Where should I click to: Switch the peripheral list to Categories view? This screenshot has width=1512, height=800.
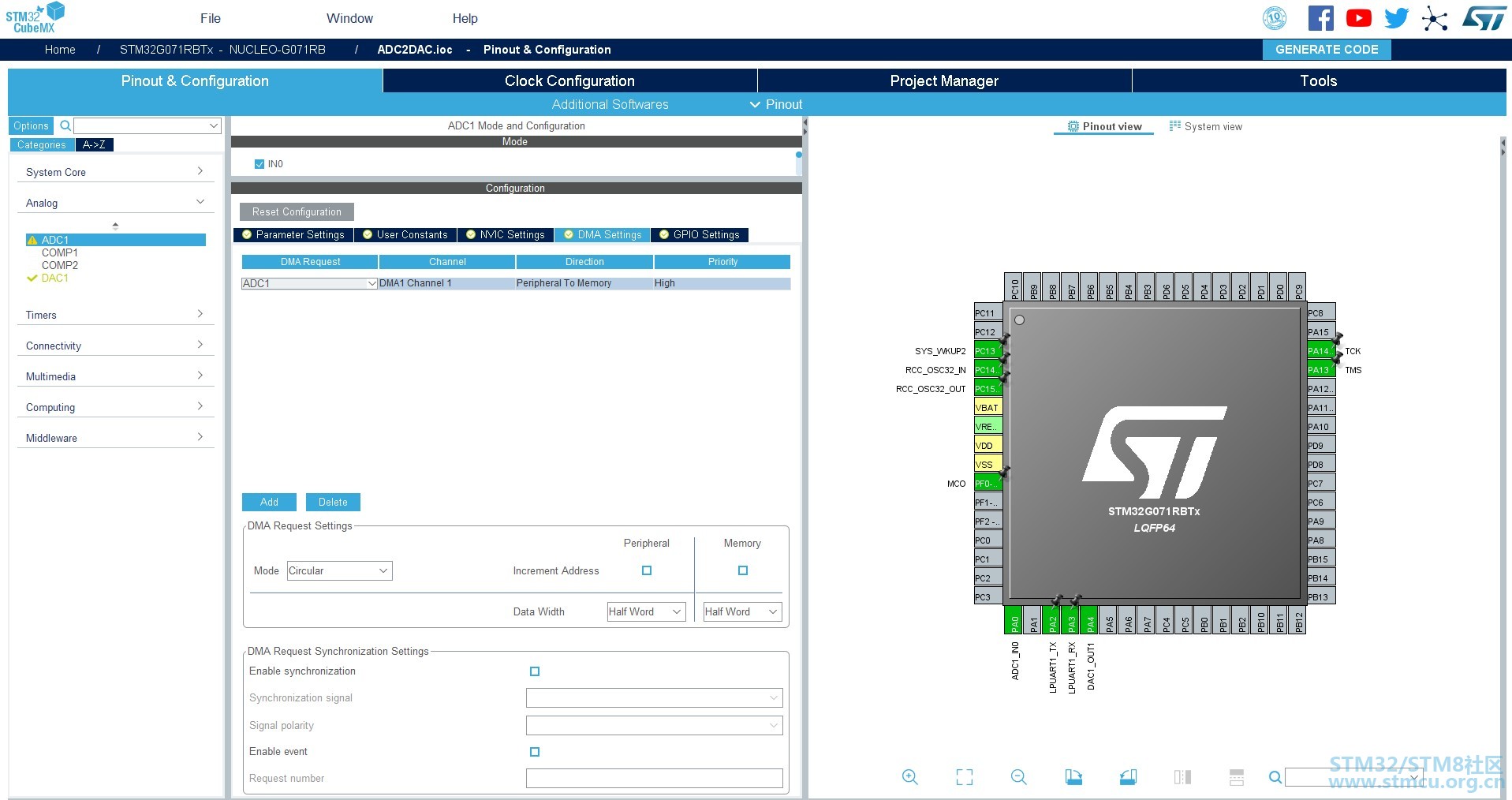click(x=42, y=144)
